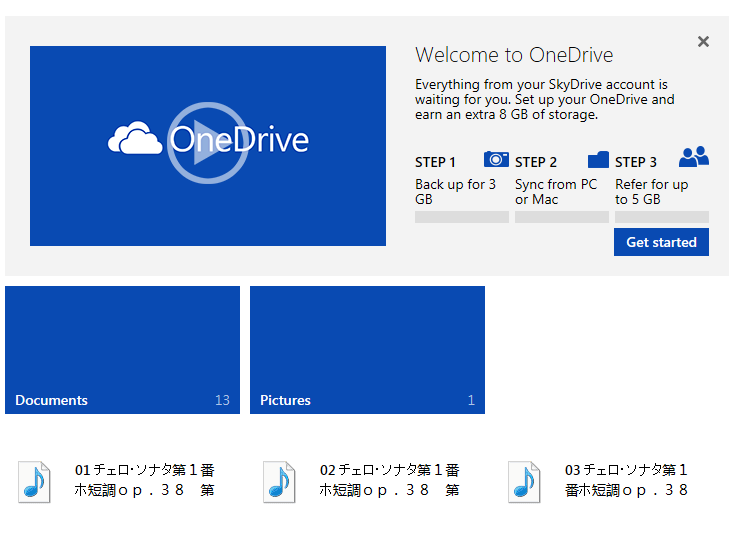Open the Pictures folder tile
The width and height of the screenshot is (737, 536).
tap(367, 350)
